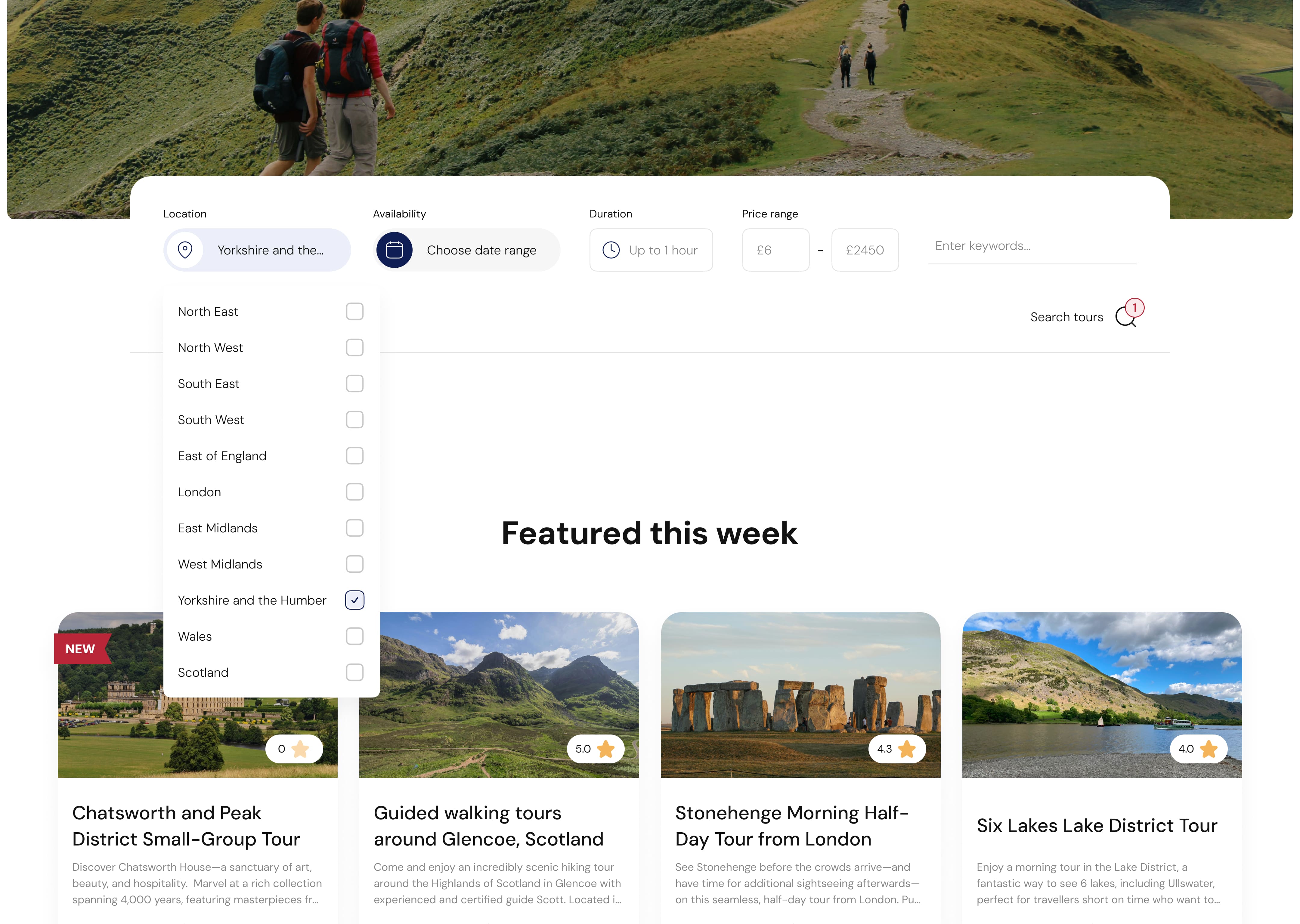Click the star on the 5.0 rating badge
This screenshot has height=924, width=1300.
click(605, 749)
